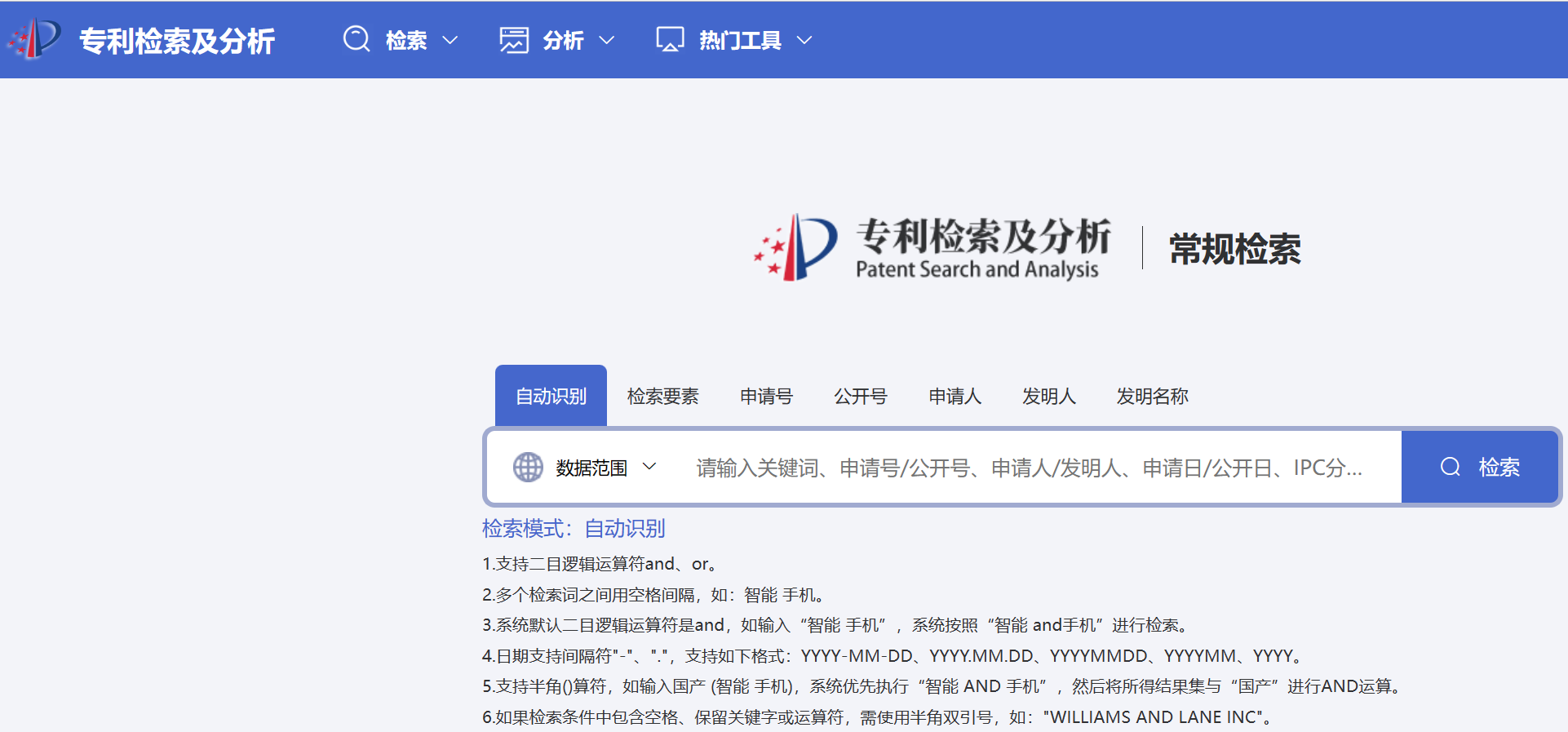Click the chart icon beside 分析 menu
Image resolution: width=1568 pixels, height=732 pixels.
tap(514, 39)
